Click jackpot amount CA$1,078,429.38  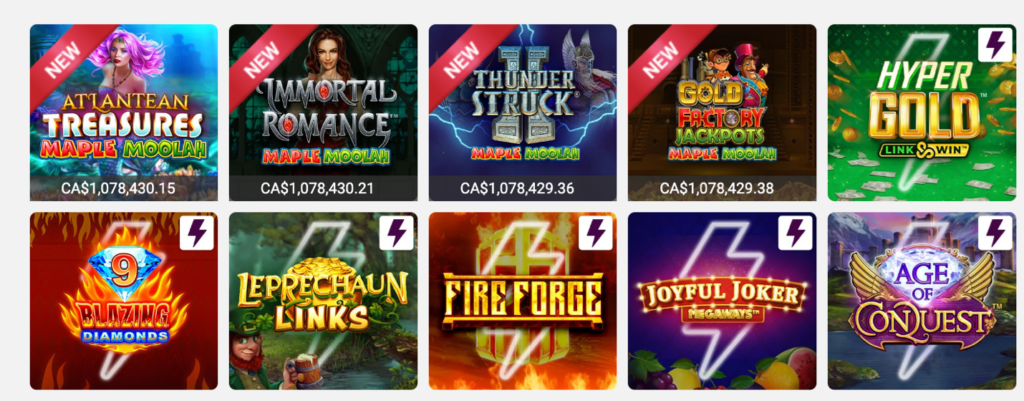pos(716,188)
